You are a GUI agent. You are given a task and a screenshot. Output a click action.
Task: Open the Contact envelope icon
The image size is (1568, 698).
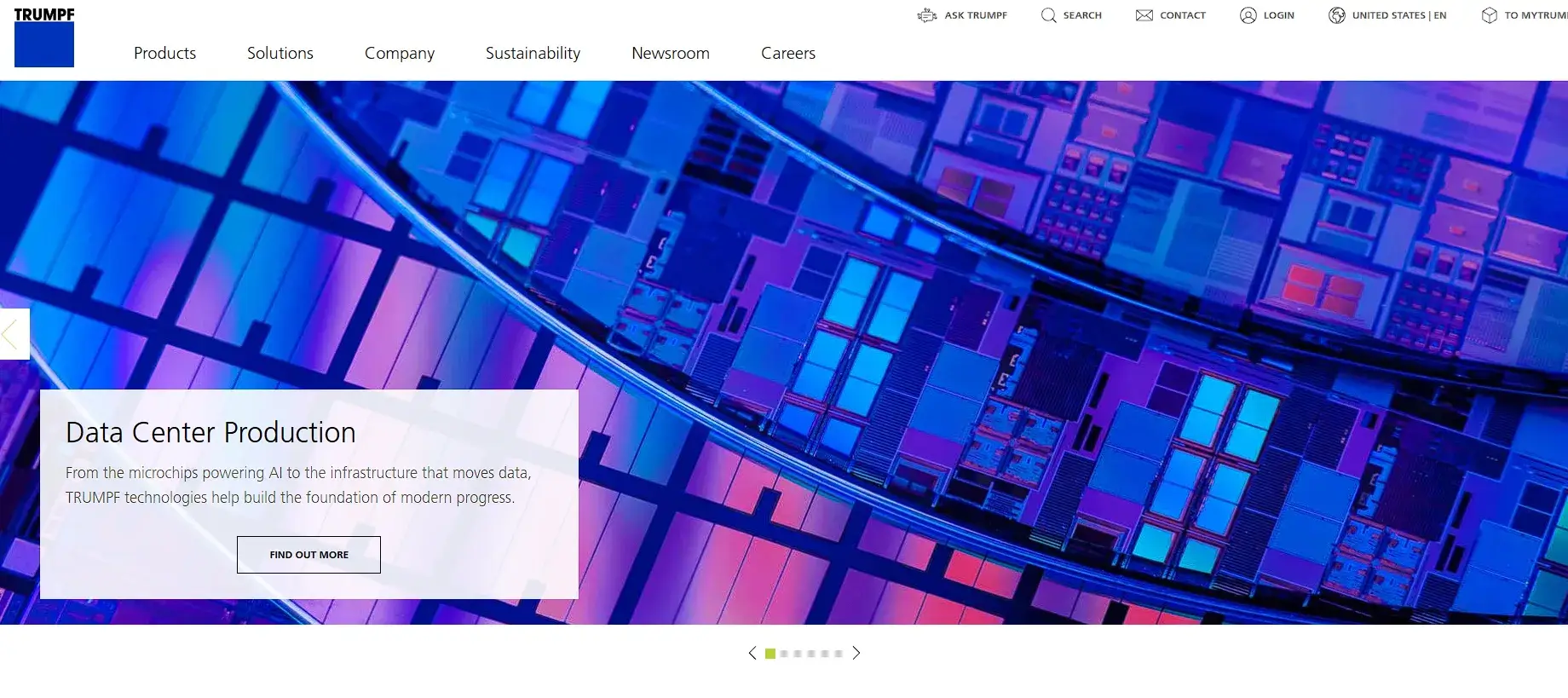click(1144, 15)
